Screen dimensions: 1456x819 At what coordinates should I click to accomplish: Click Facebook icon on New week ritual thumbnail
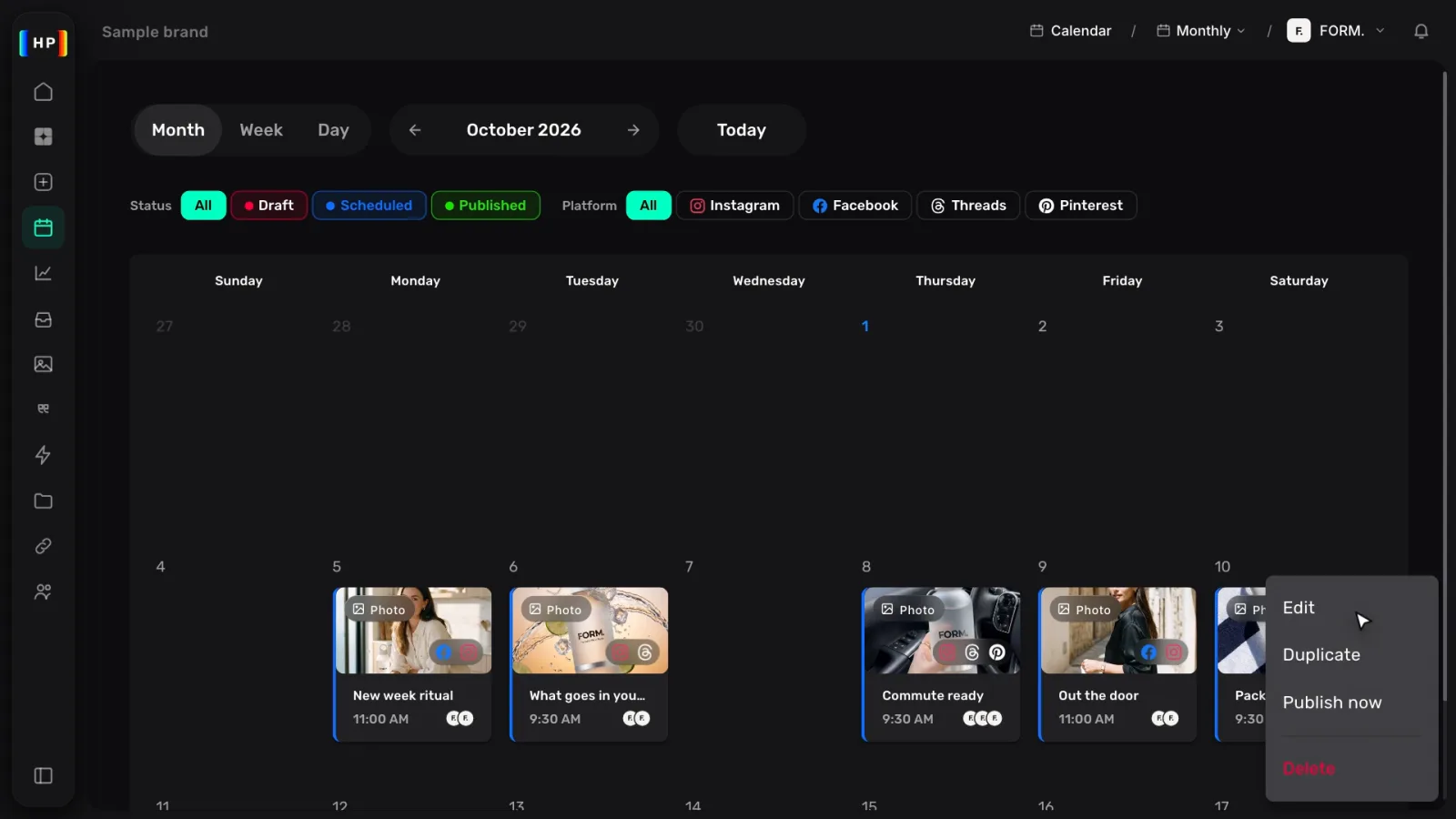(443, 652)
